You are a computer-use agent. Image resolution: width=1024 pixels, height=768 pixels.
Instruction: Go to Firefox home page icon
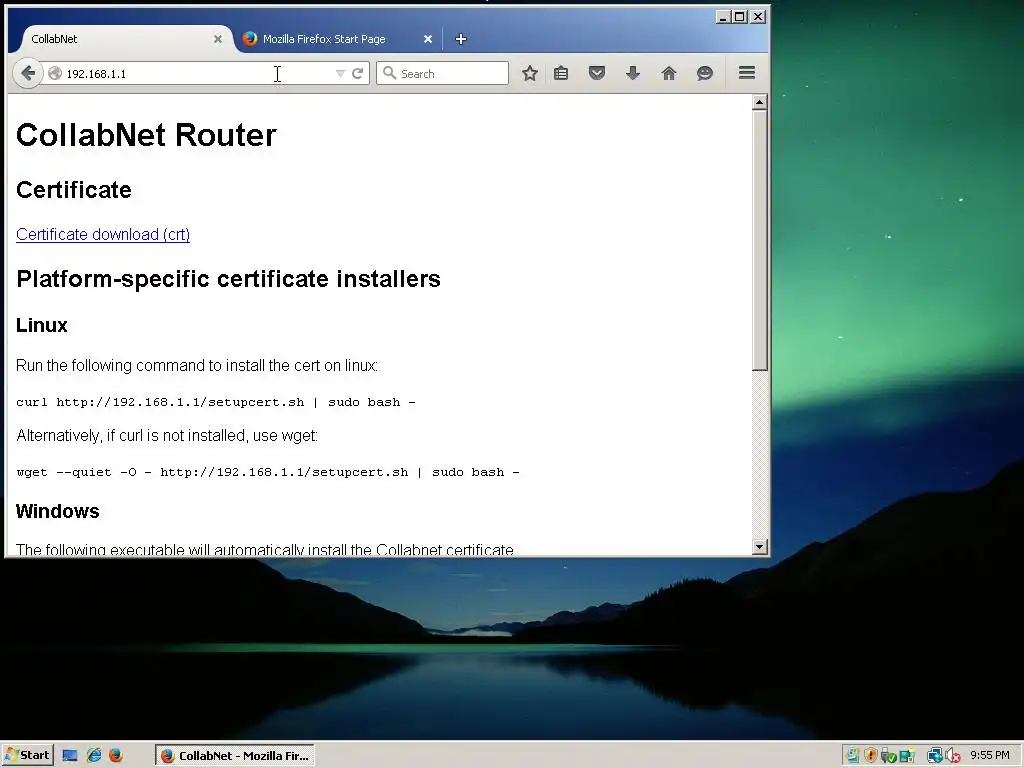tap(669, 73)
